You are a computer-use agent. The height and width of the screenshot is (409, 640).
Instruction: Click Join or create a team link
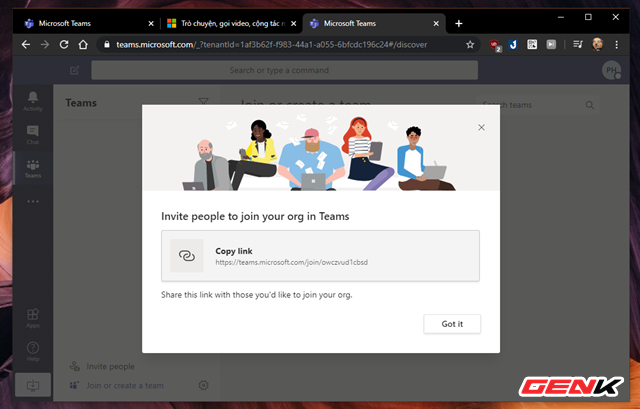pyautogui.click(x=116, y=385)
